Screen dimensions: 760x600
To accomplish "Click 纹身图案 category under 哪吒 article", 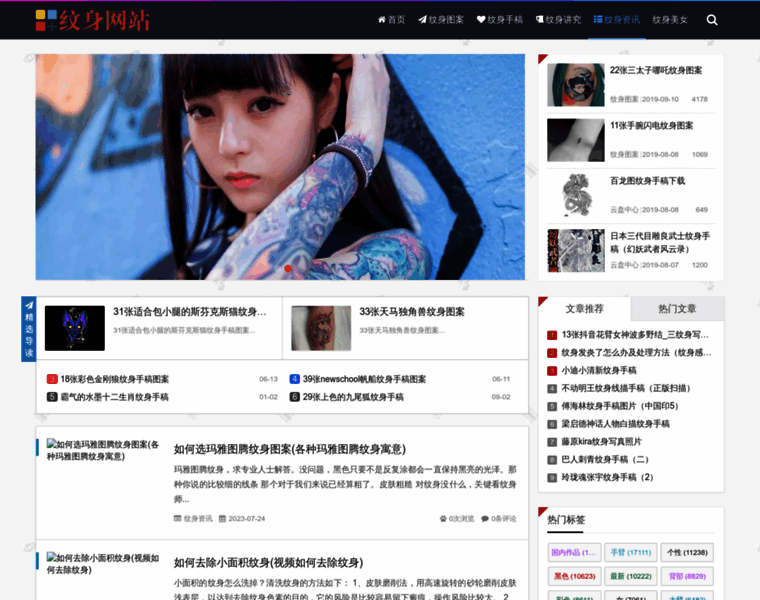I will 624,99.
